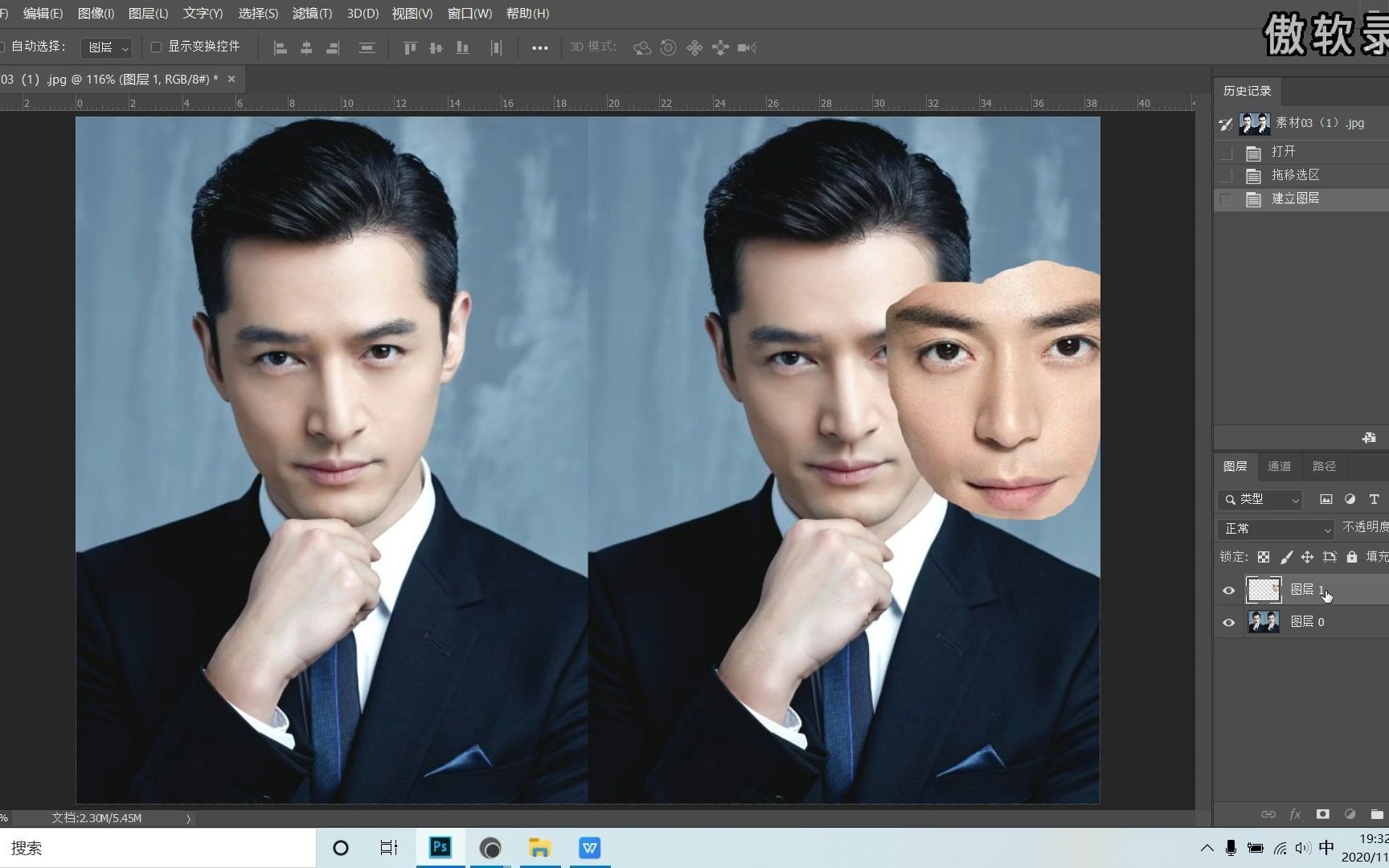Click the 图层 0 layer thumbnail
Image resolution: width=1389 pixels, height=868 pixels.
coord(1264,622)
